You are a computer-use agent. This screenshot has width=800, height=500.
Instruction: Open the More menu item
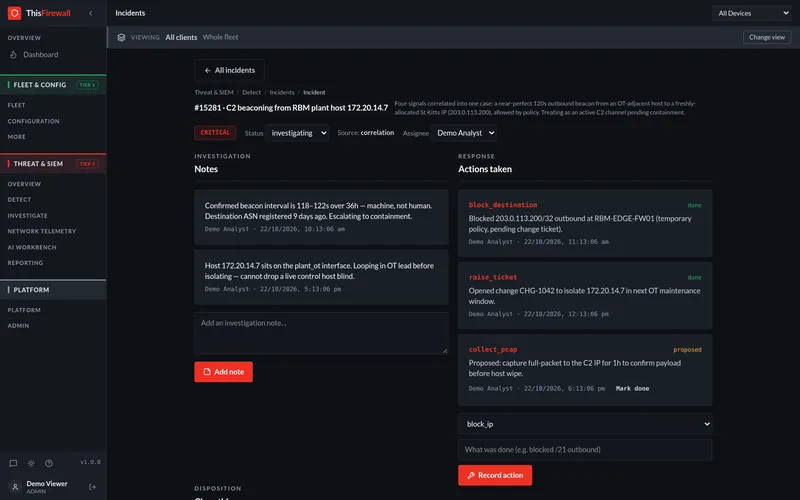click(16, 137)
